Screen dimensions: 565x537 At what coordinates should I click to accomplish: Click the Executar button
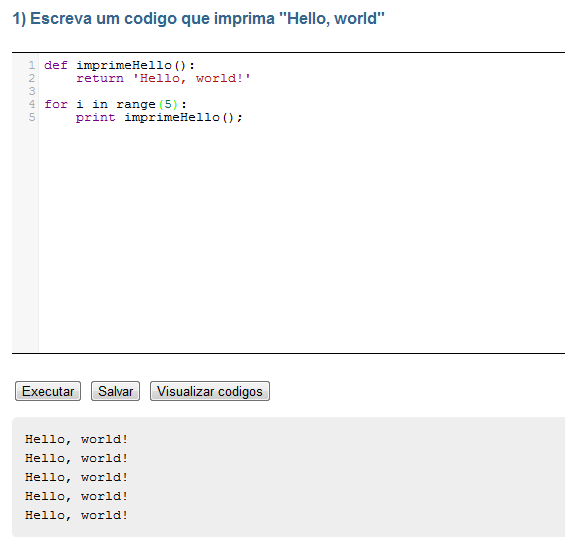[48, 391]
